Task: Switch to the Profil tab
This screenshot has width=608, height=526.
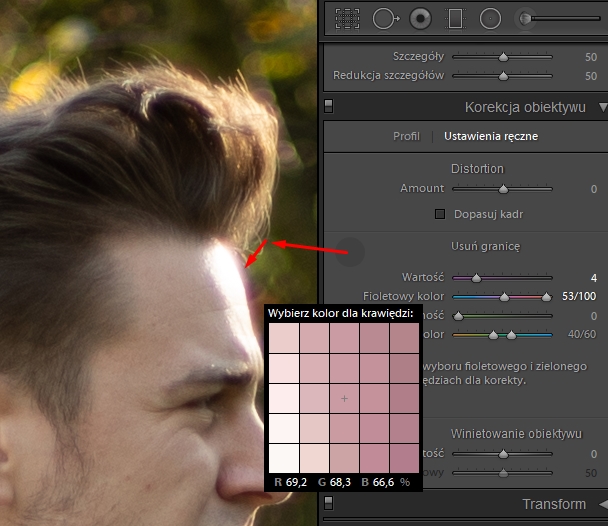Action: [406, 136]
